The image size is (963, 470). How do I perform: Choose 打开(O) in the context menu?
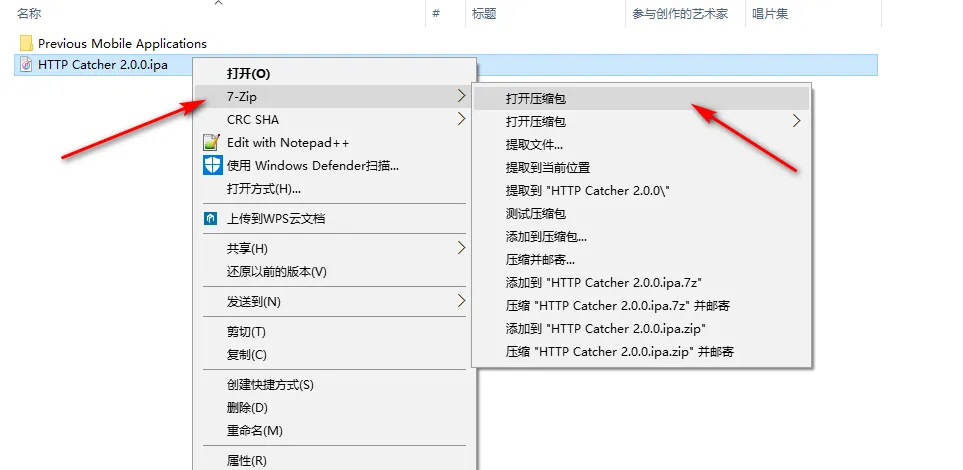click(x=335, y=74)
